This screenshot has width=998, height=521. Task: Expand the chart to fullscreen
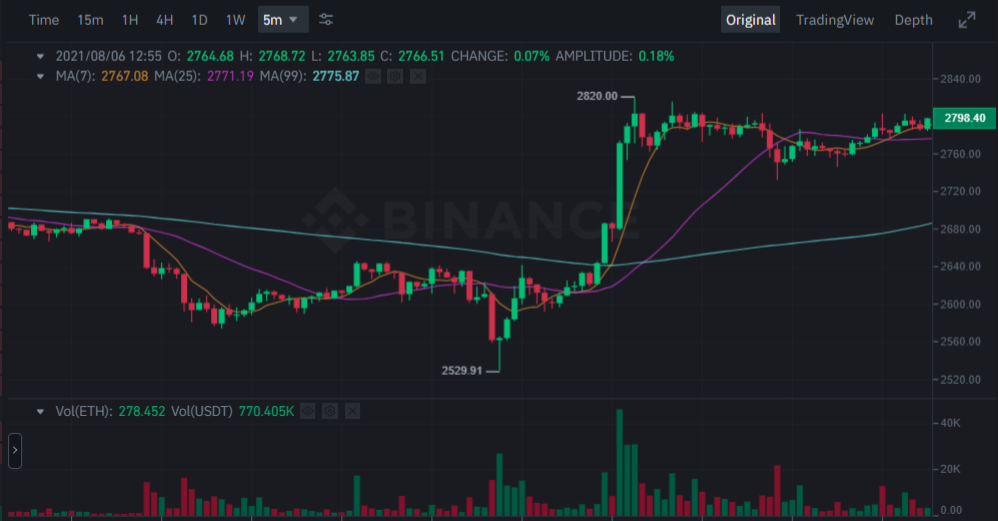[967, 20]
